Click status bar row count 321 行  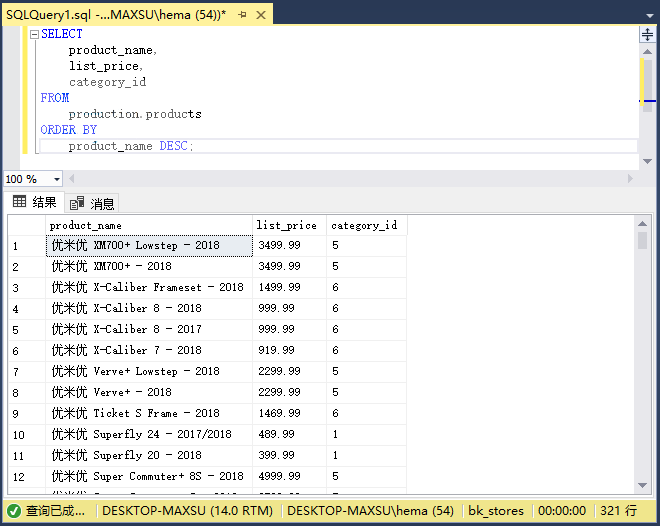point(618,511)
